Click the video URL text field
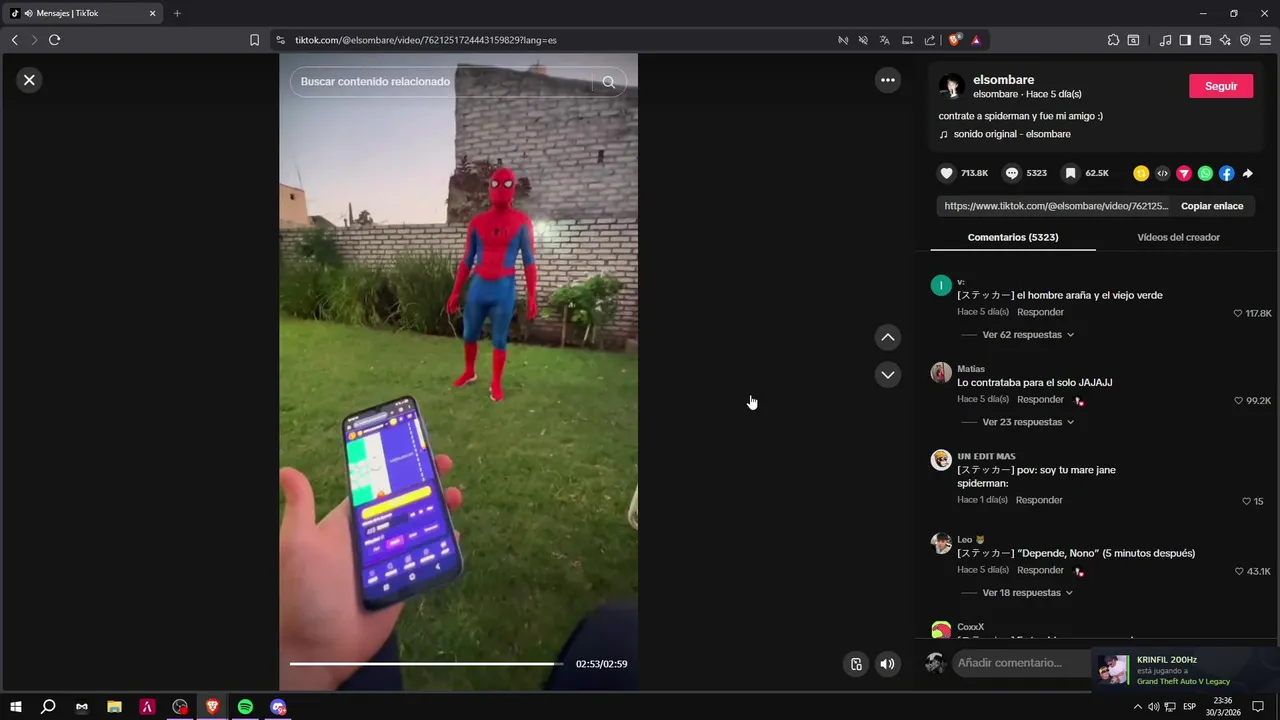This screenshot has width=1280, height=720. pos(1053,206)
